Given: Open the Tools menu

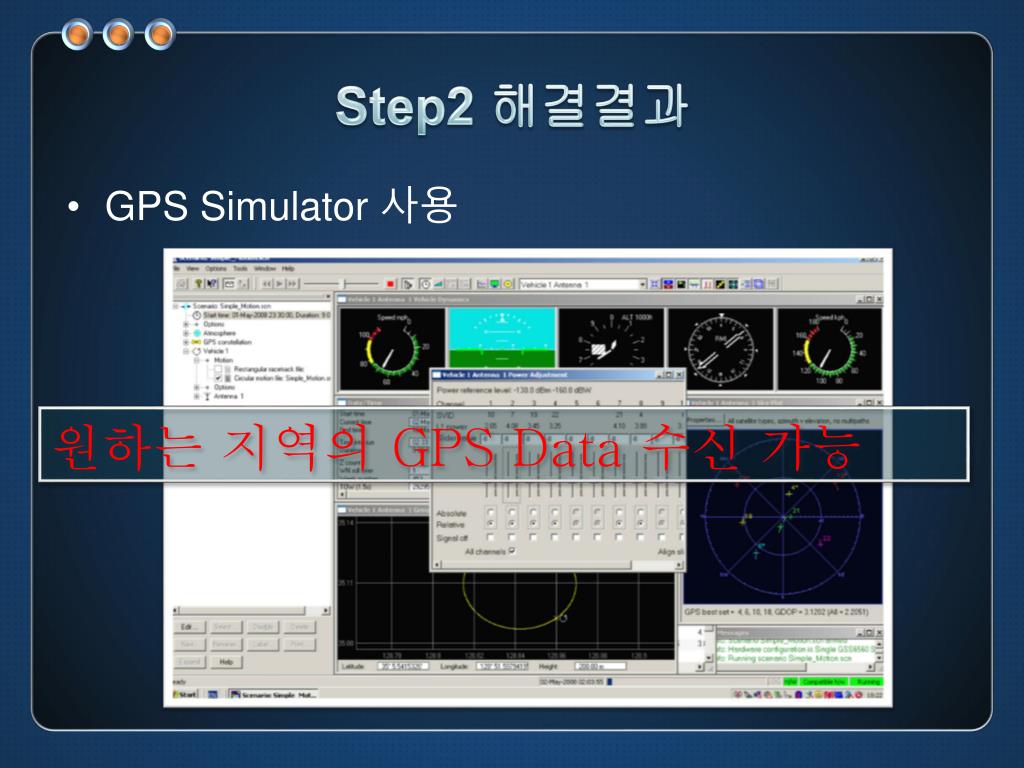Looking at the screenshot, I should [x=240, y=268].
